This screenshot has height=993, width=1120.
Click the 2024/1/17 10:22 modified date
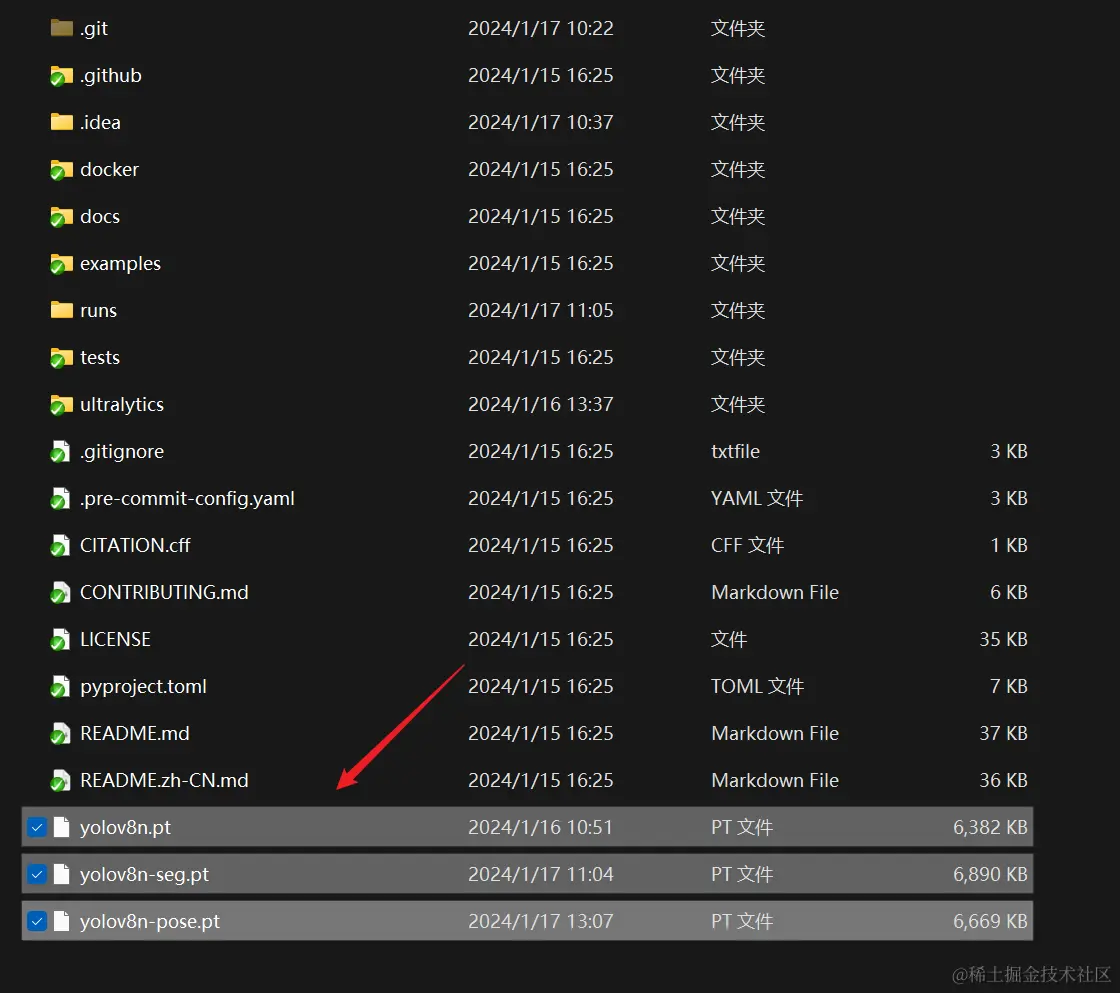(x=541, y=29)
